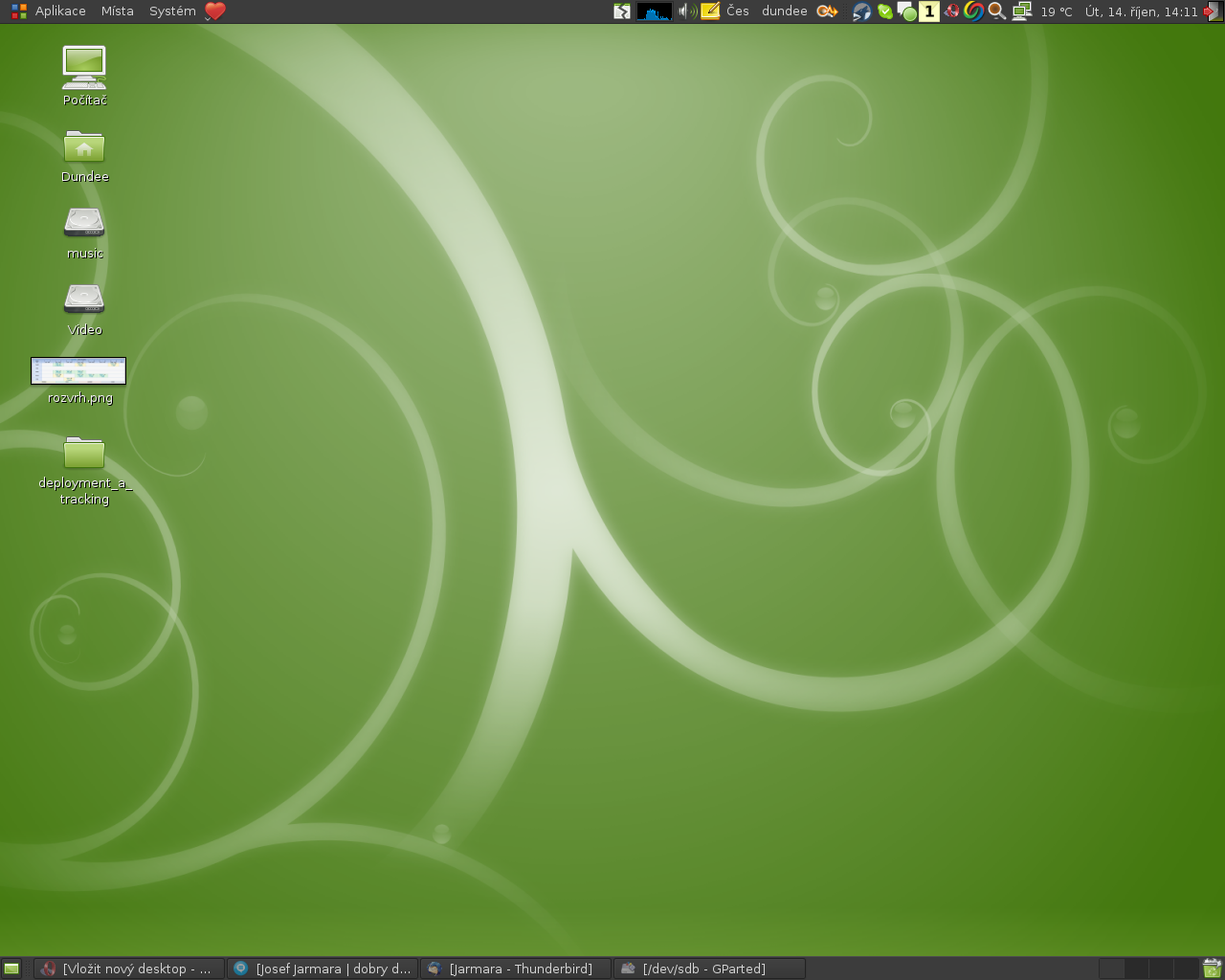Open the clock showing Út, 14. říjen
Viewport: 1225px width, 980px height.
pyautogui.click(x=1142, y=11)
